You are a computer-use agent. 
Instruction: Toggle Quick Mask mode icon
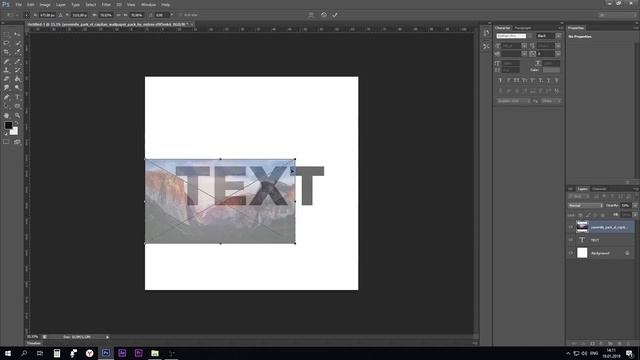click(x=7, y=142)
